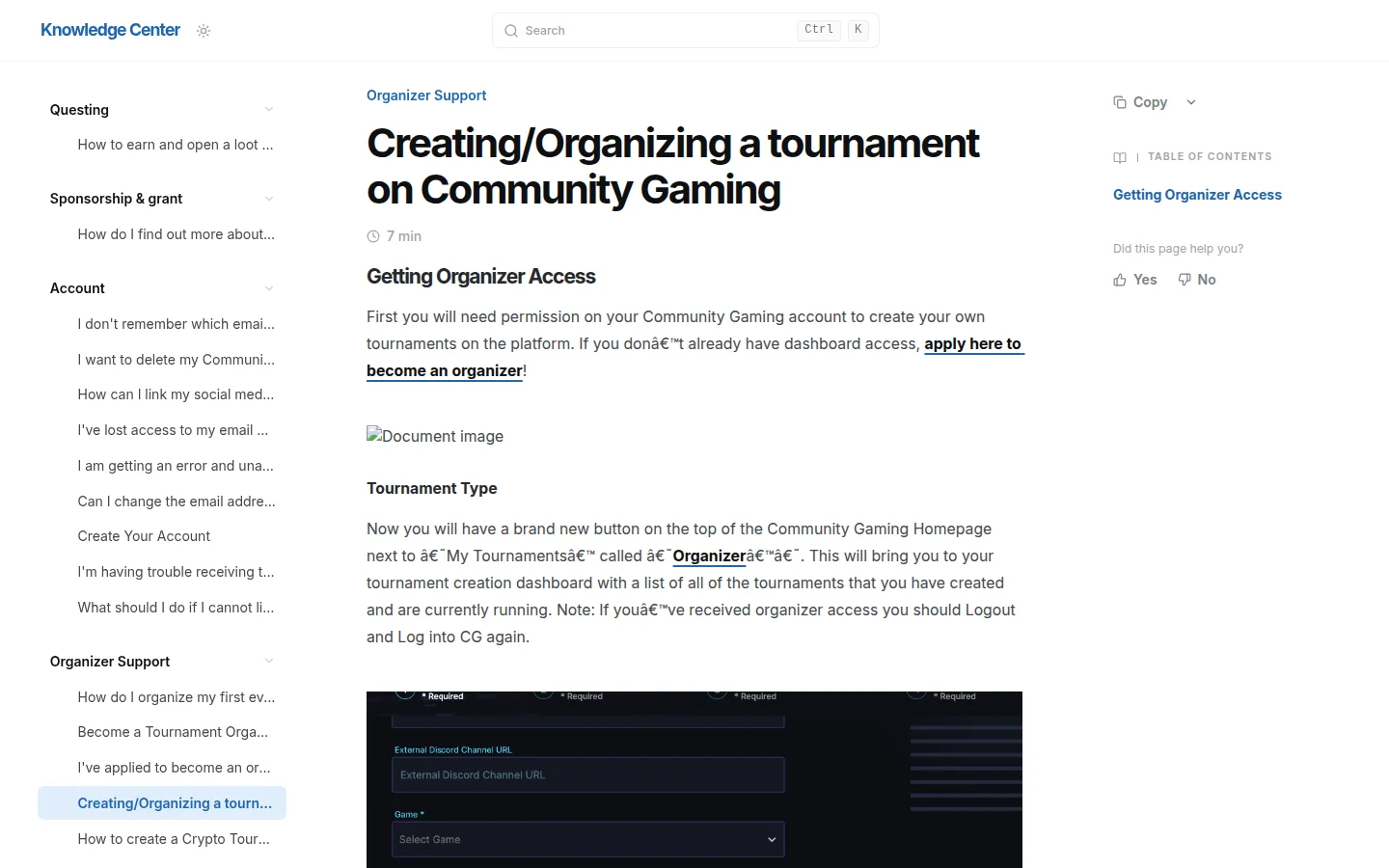Open 'How can I link my social media' article

pyautogui.click(x=176, y=394)
